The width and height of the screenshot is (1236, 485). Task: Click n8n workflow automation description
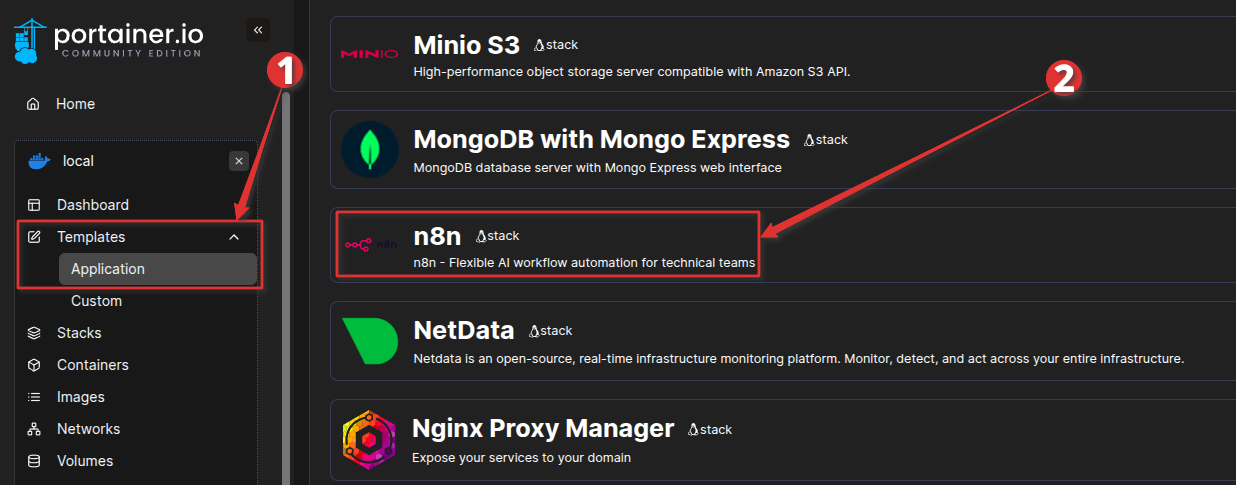[584, 263]
